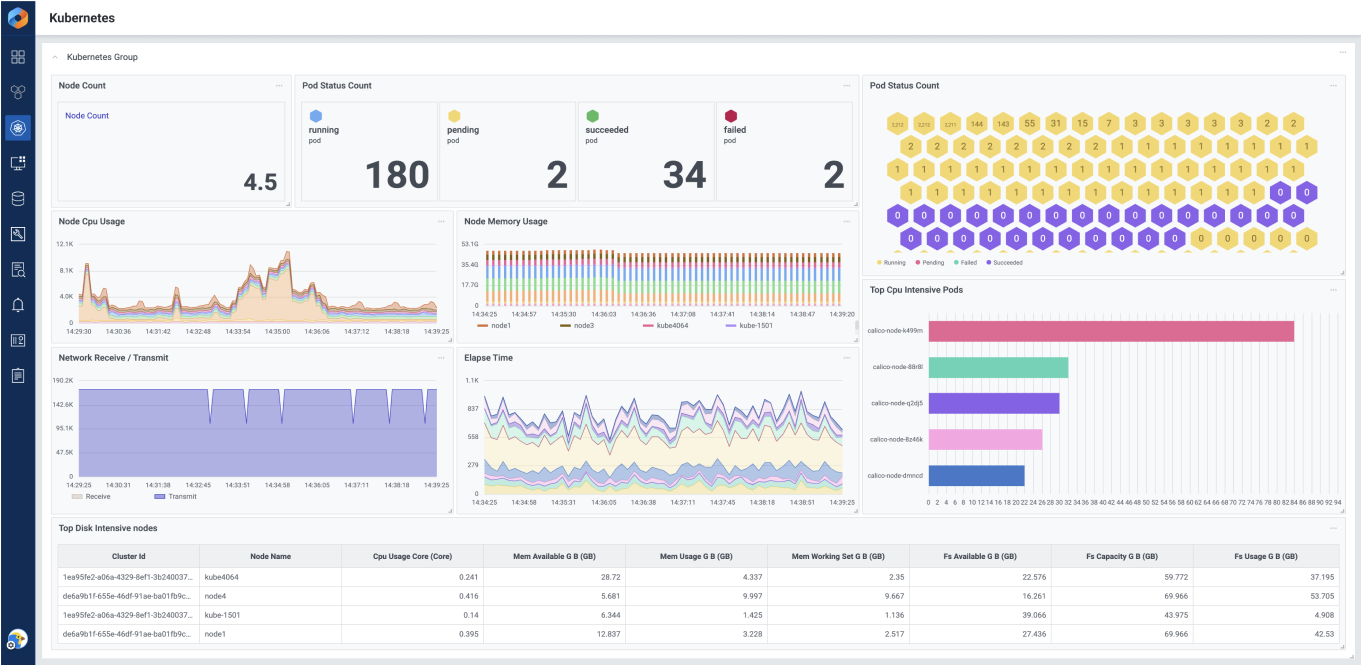The image size is (1361, 665).
Task: Click the Node Count link in panel
Action: [87, 116]
